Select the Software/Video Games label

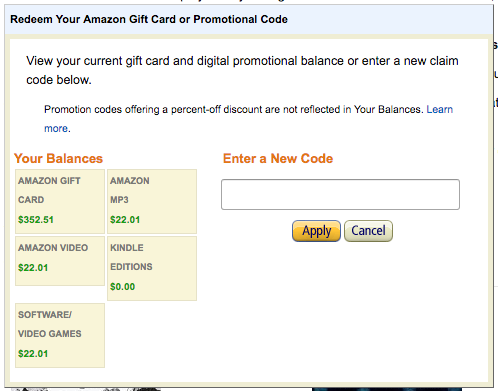[x=50, y=324]
